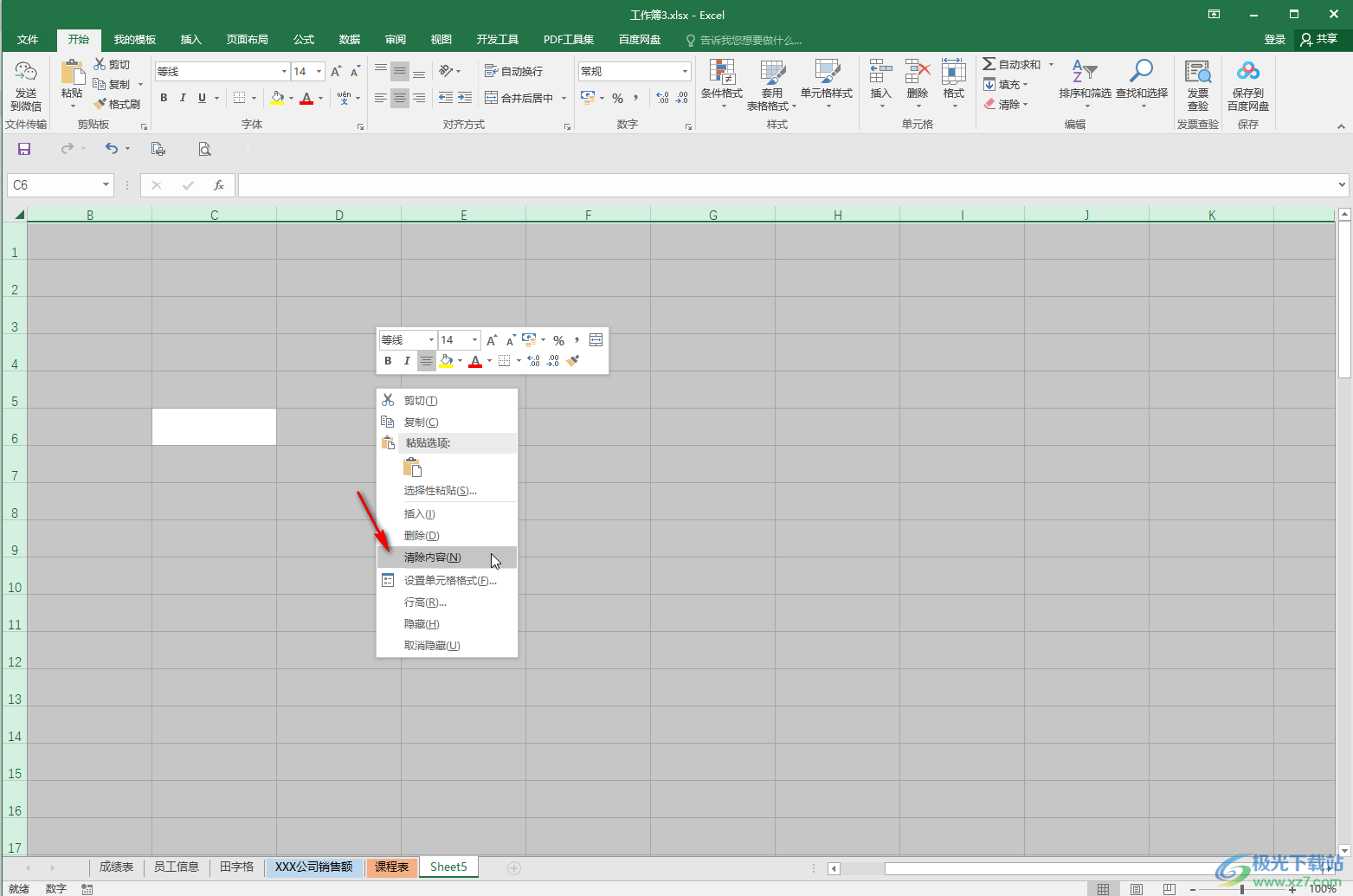This screenshot has width=1353, height=896.
Task: Click the Login (登录) button
Action: pyautogui.click(x=1274, y=40)
